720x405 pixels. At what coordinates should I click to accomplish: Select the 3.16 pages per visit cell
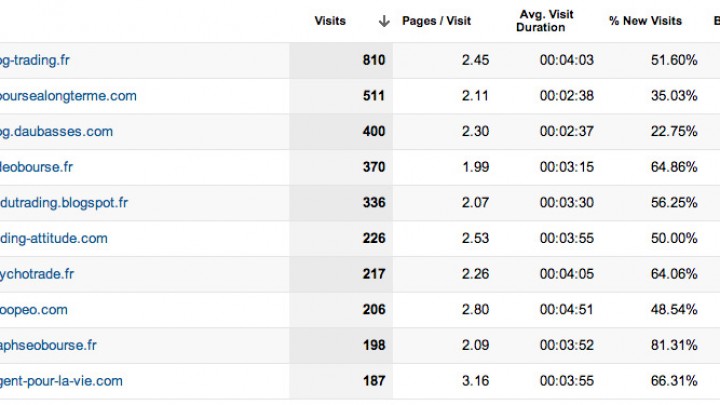(x=475, y=381)
